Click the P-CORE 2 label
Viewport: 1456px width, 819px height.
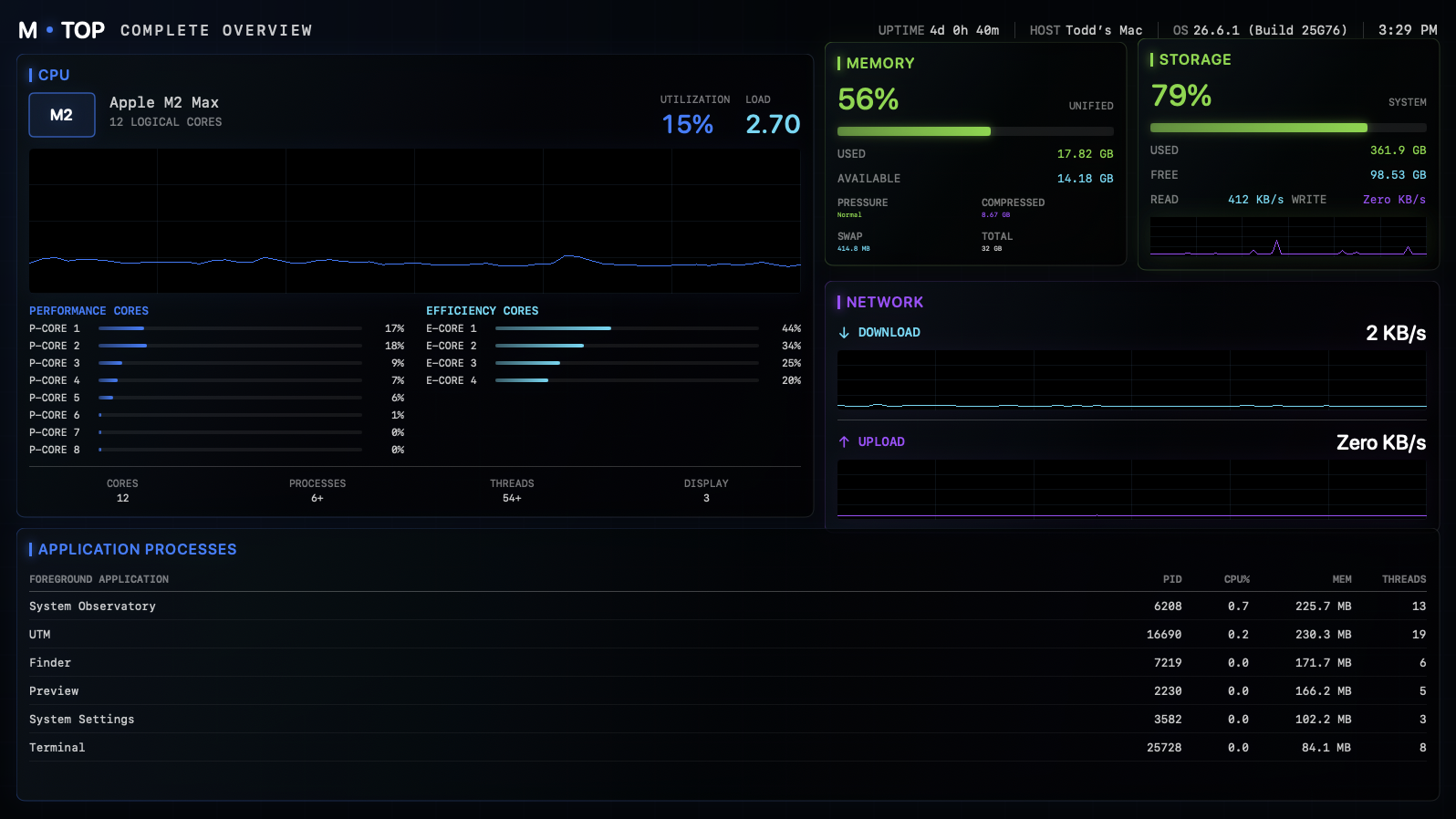(x=55, y=346)
